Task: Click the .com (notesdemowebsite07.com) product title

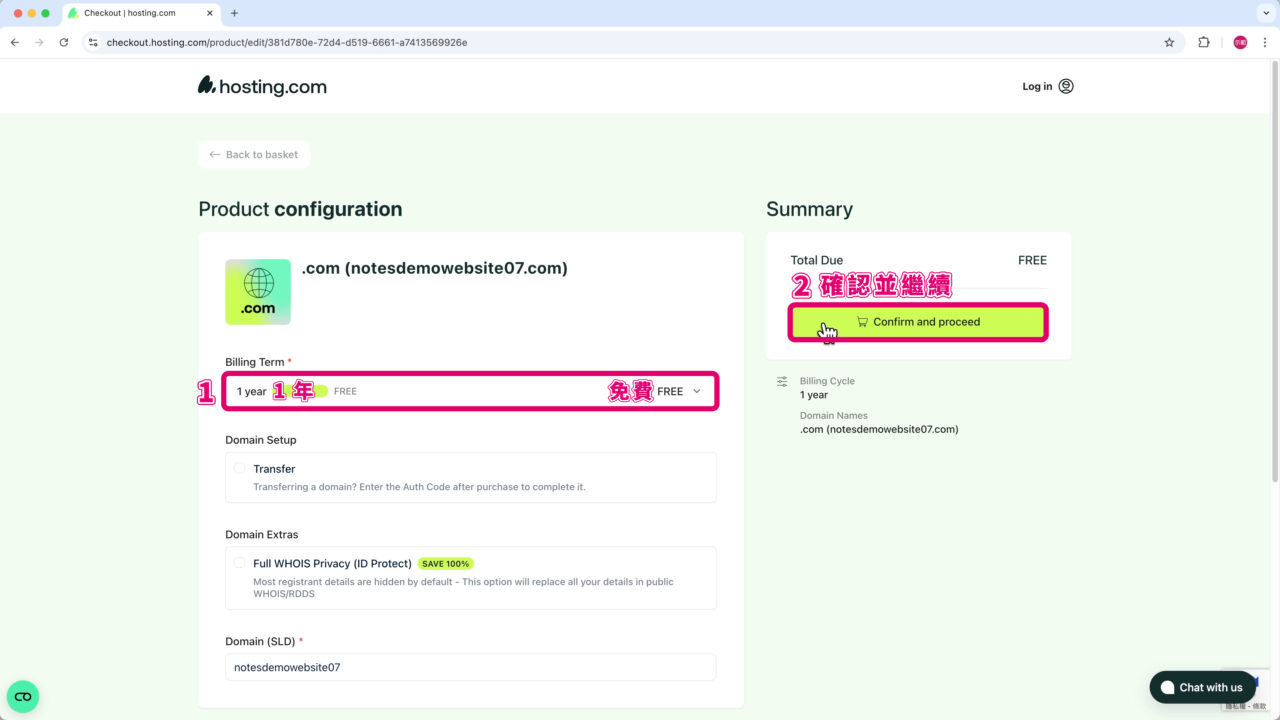Action: (x=434, y=268)
